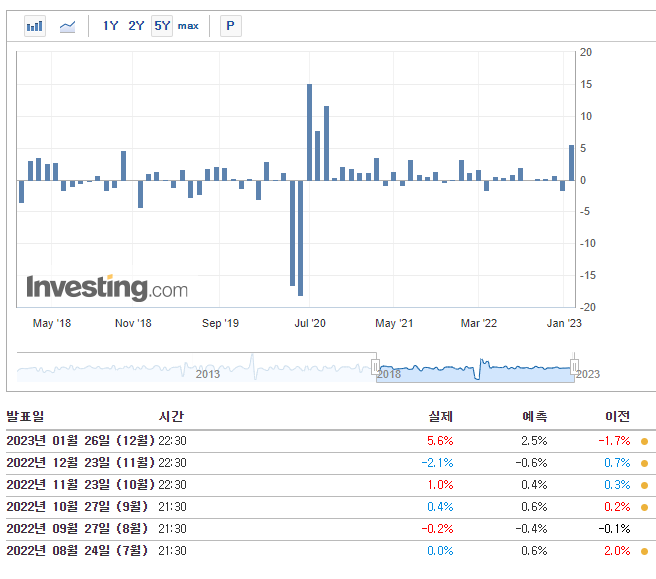Click actual value -2.1%
Screen dimensions: 656x579
point(437,463)
